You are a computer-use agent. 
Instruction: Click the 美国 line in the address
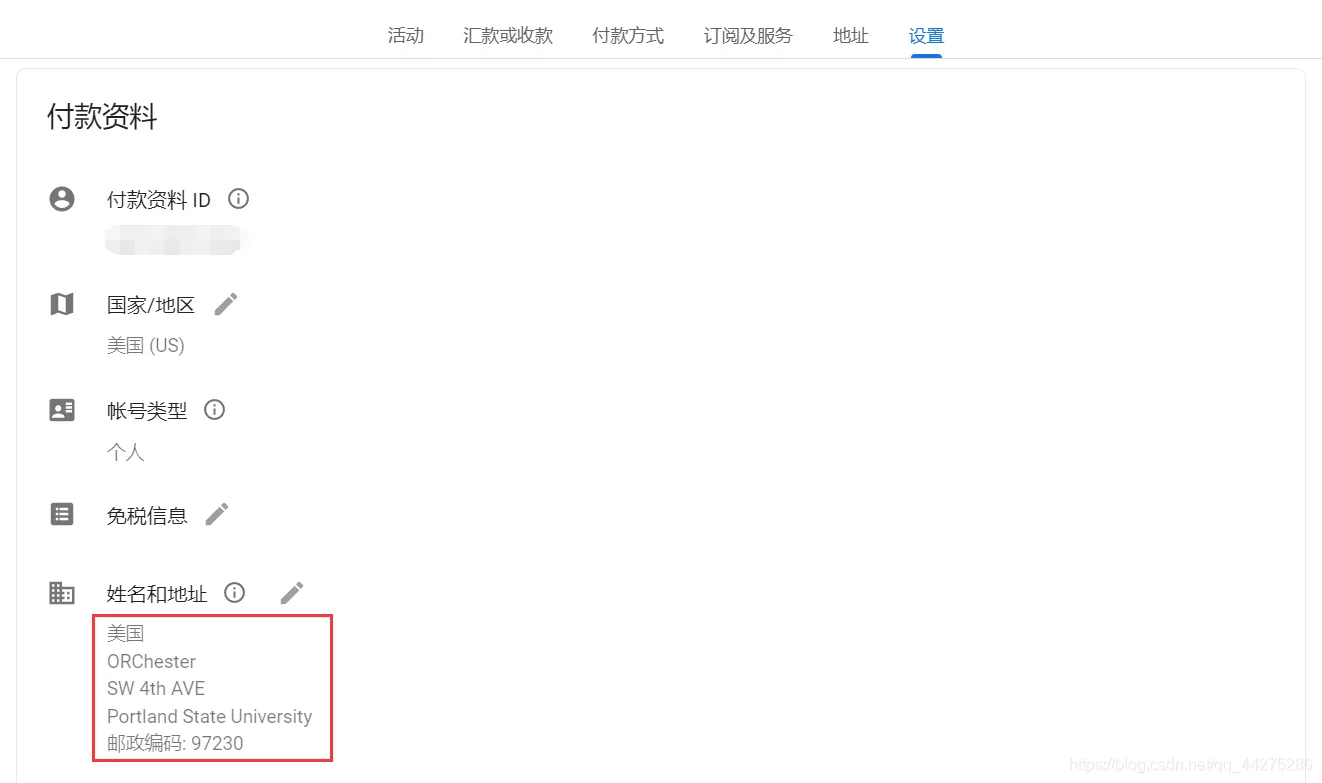coord(126,633)
